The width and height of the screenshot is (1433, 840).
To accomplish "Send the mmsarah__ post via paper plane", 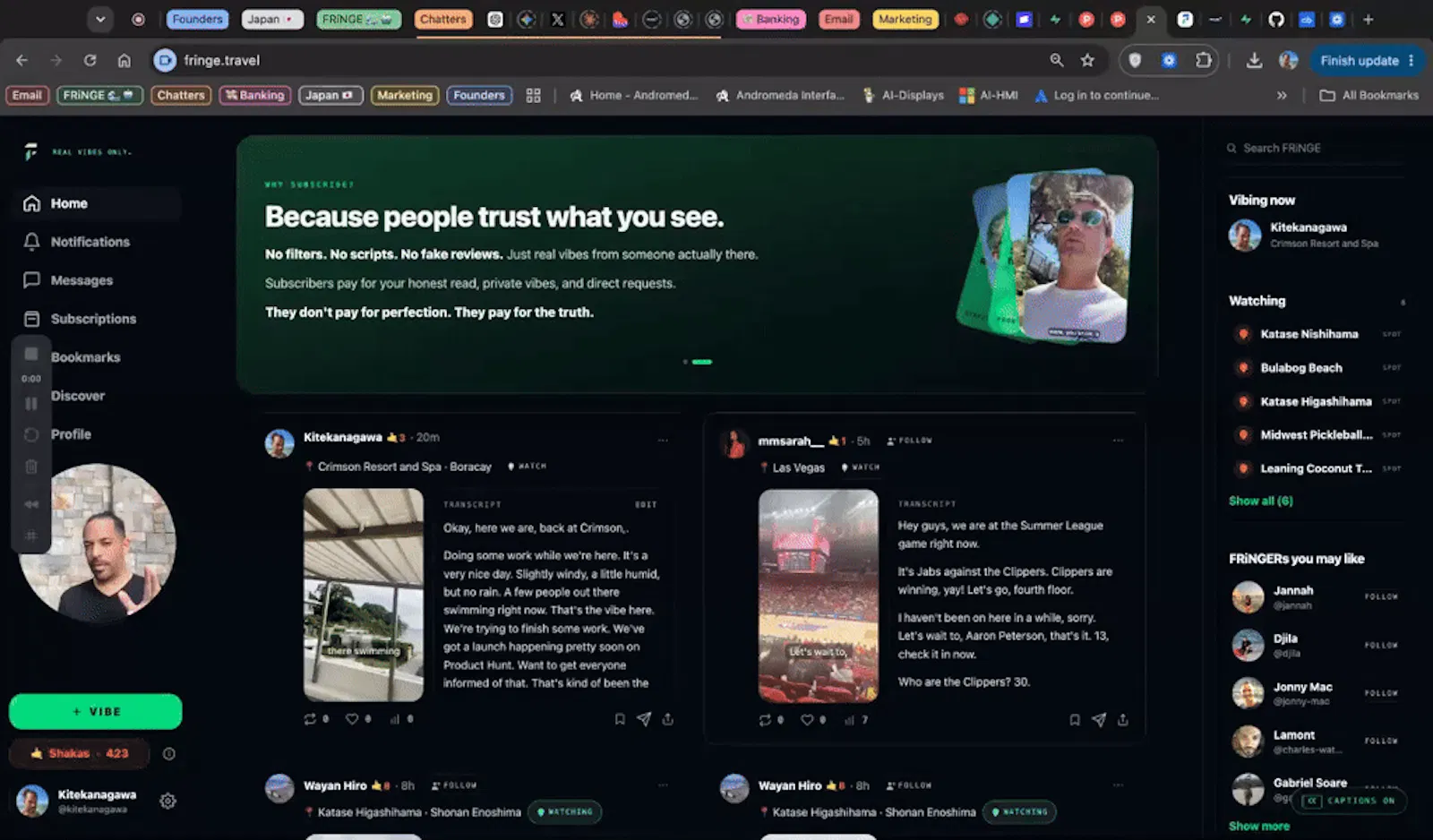I will point(1099,720).
